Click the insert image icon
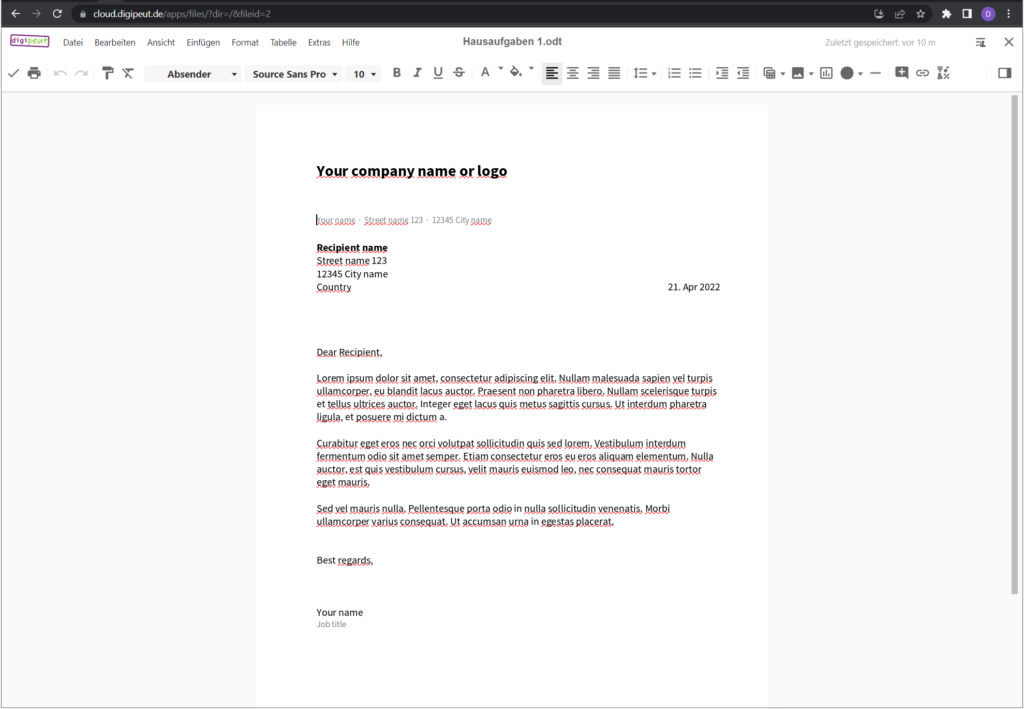The image size is (1024, 709). tap(797, 73)
